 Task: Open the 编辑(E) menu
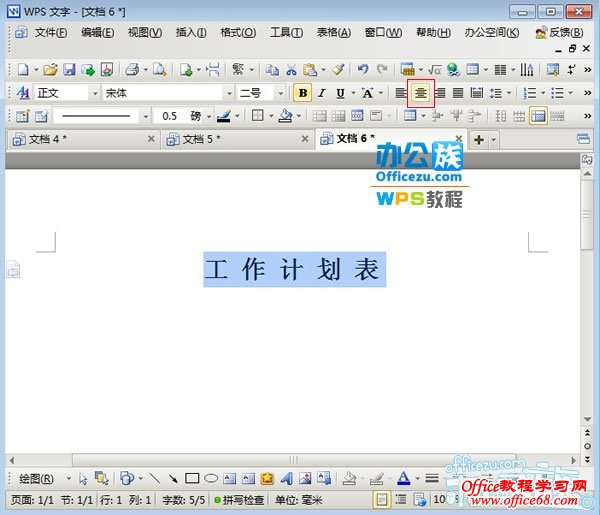pos(98,33)
